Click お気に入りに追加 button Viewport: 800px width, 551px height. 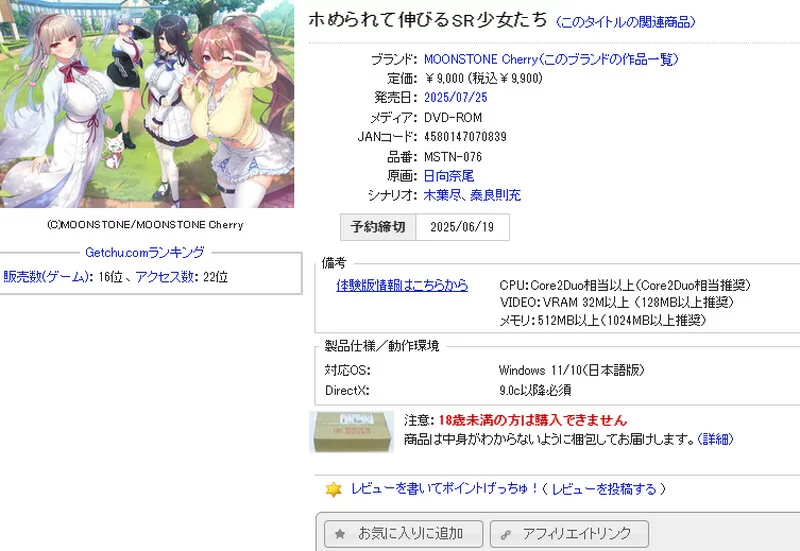[x=404, y=534]
